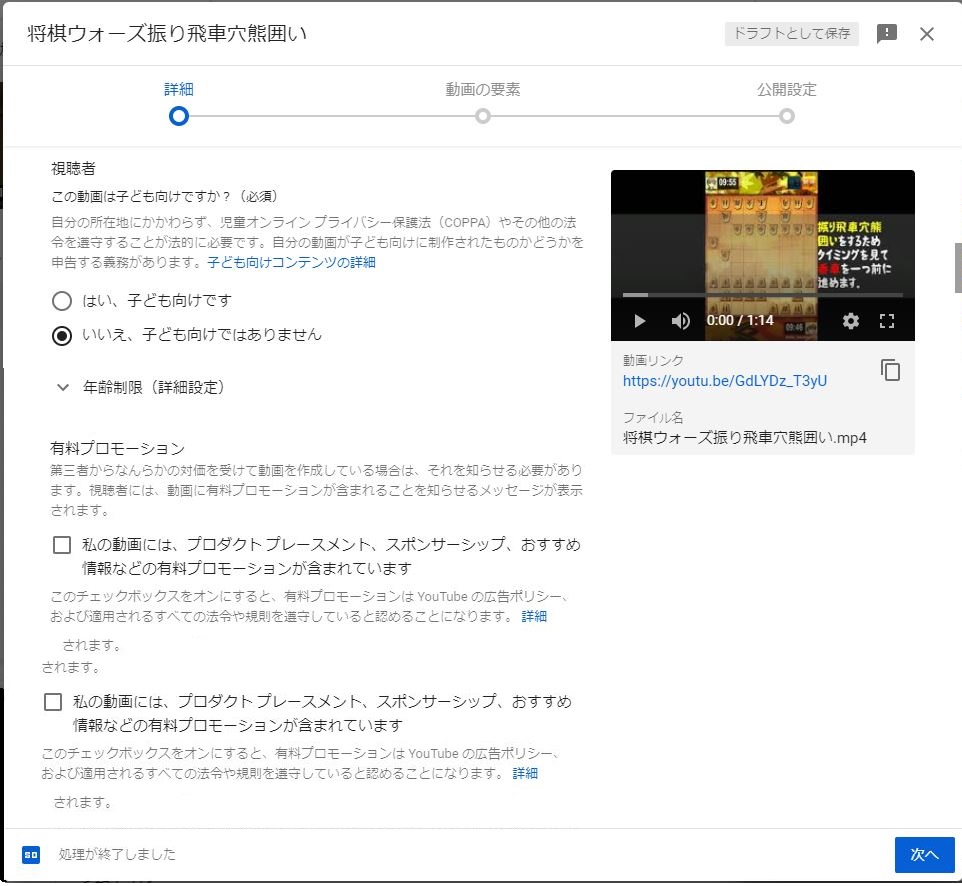The image size is (962, 886).
Task: Open second 詳細 link near bottom
Action: click(525, 774)
